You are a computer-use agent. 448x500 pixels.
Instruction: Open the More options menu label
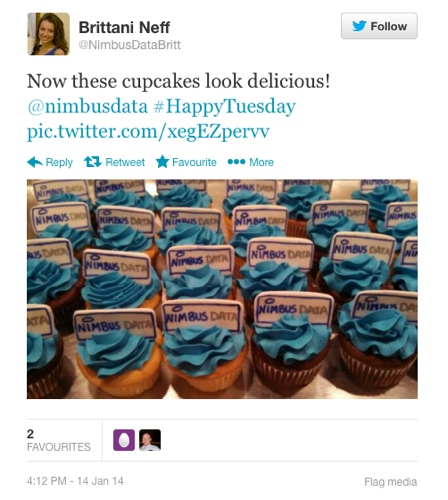coord(261,162)
